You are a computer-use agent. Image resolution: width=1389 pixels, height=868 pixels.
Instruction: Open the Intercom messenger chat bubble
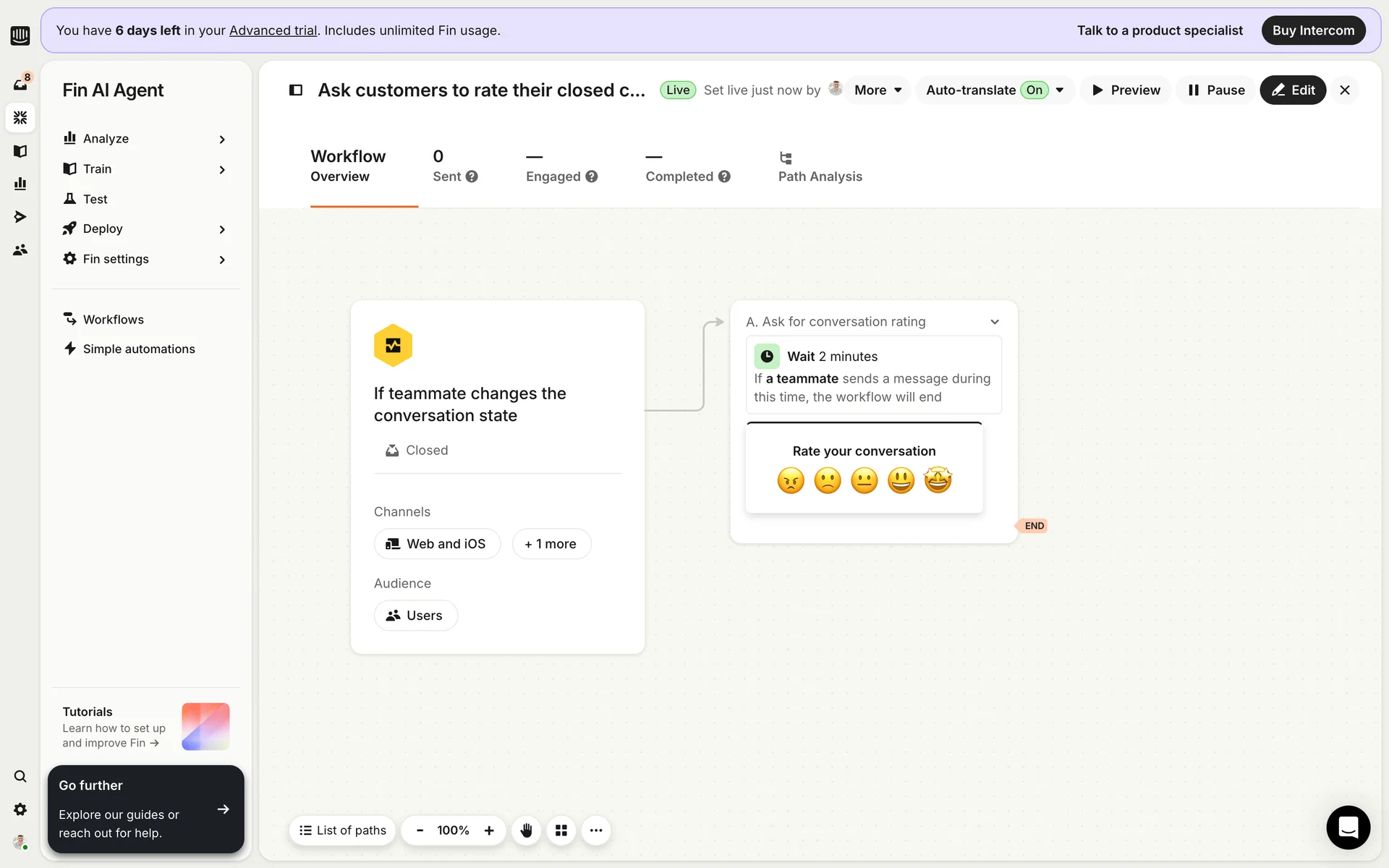pyautogui.click(x=1348, y=827)
